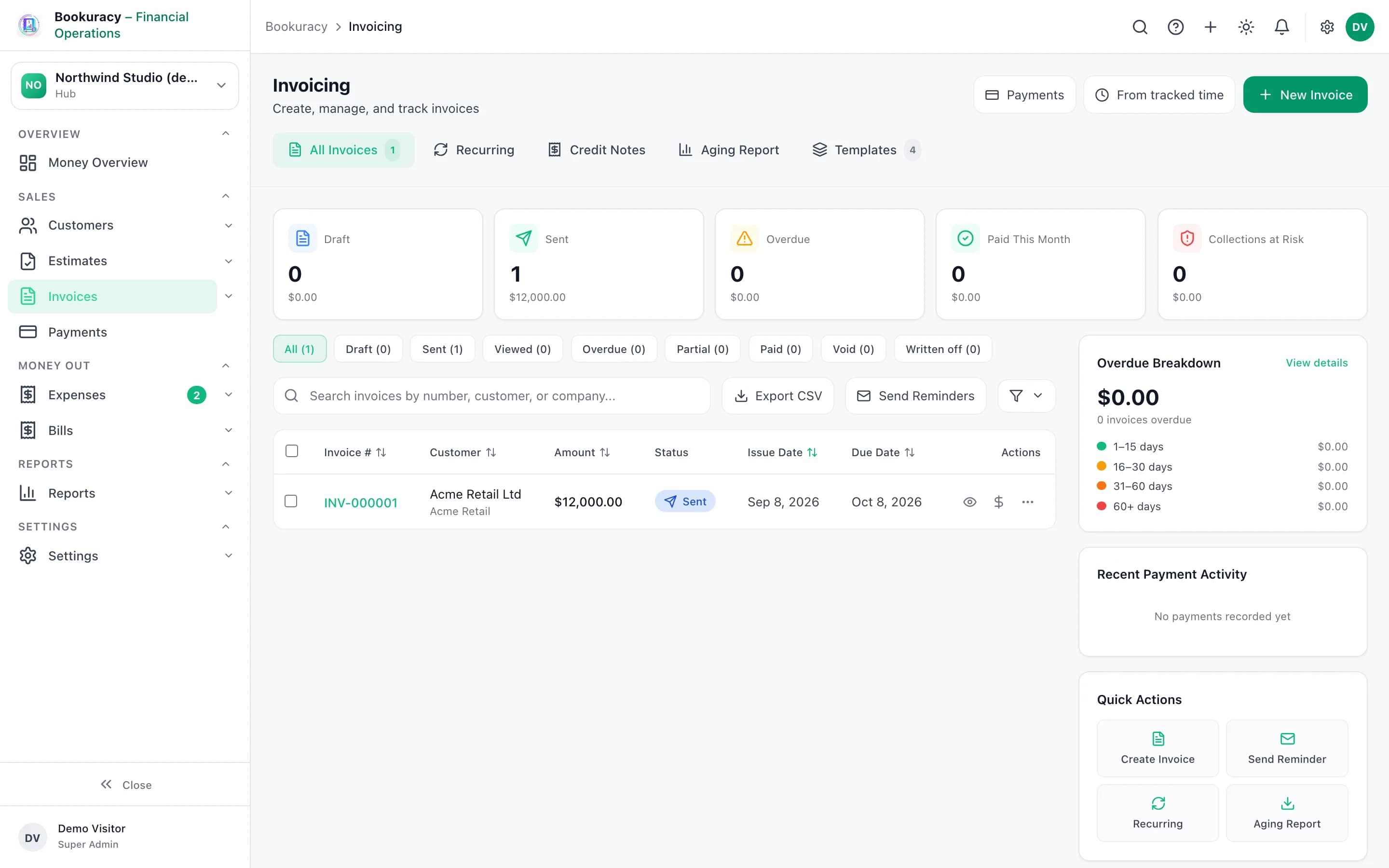Click the plus quick-add icon in header
1389x868 pixels.
point(1211,27)
